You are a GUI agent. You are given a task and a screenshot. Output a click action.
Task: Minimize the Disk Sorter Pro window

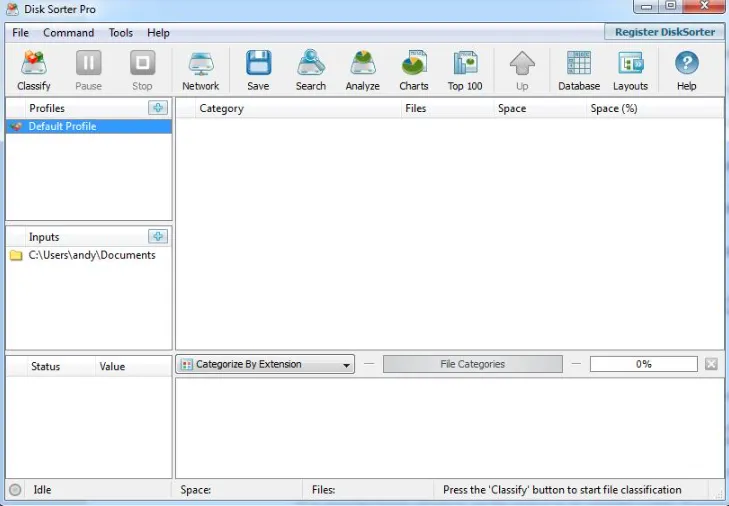[x=645, y=6]
